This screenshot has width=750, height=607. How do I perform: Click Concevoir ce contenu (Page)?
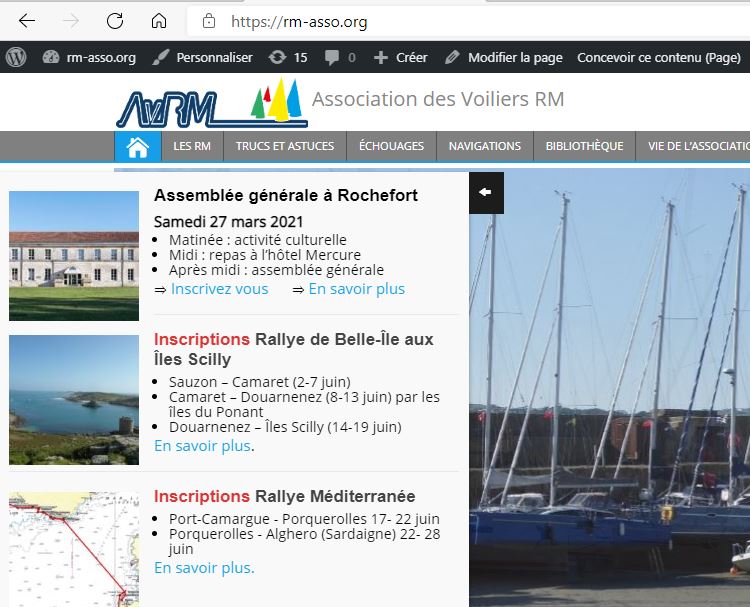pos(659,57)
